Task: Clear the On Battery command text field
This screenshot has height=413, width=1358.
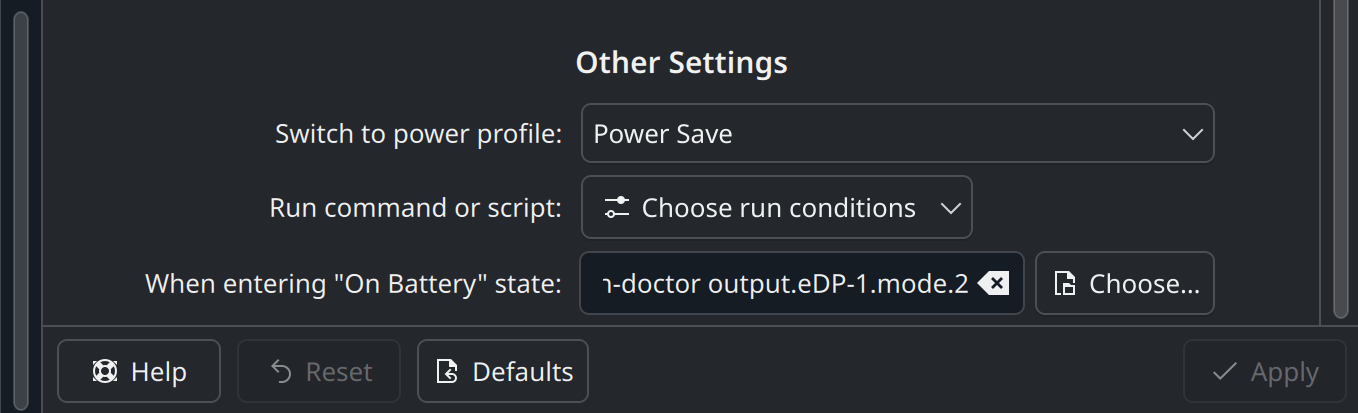Action: 993,284
